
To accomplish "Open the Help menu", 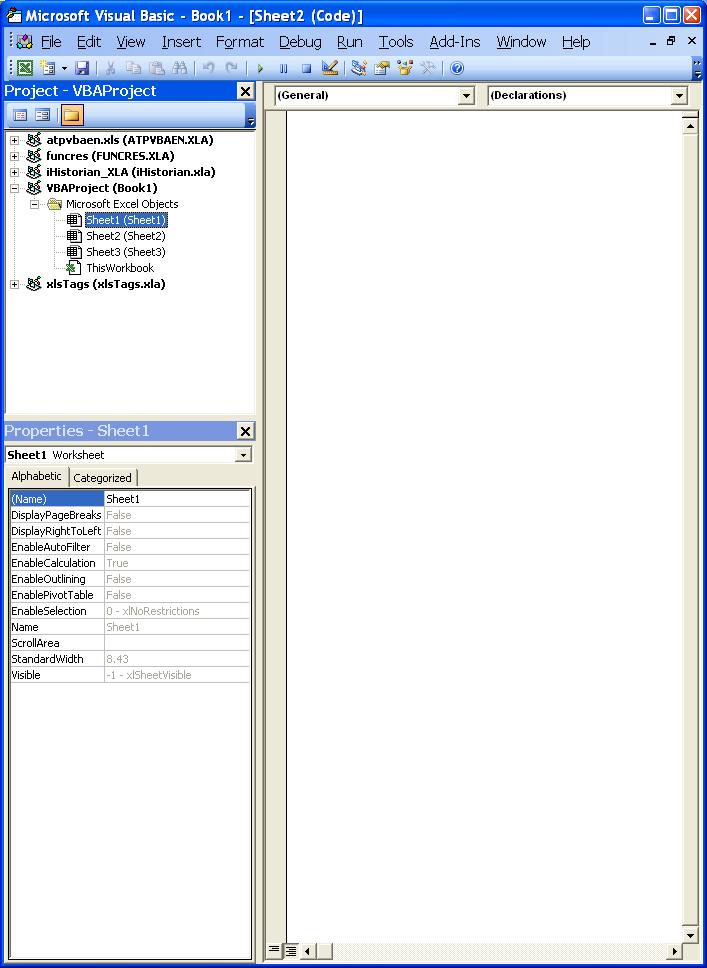I will pyautogui.click(x=576, y=42).
